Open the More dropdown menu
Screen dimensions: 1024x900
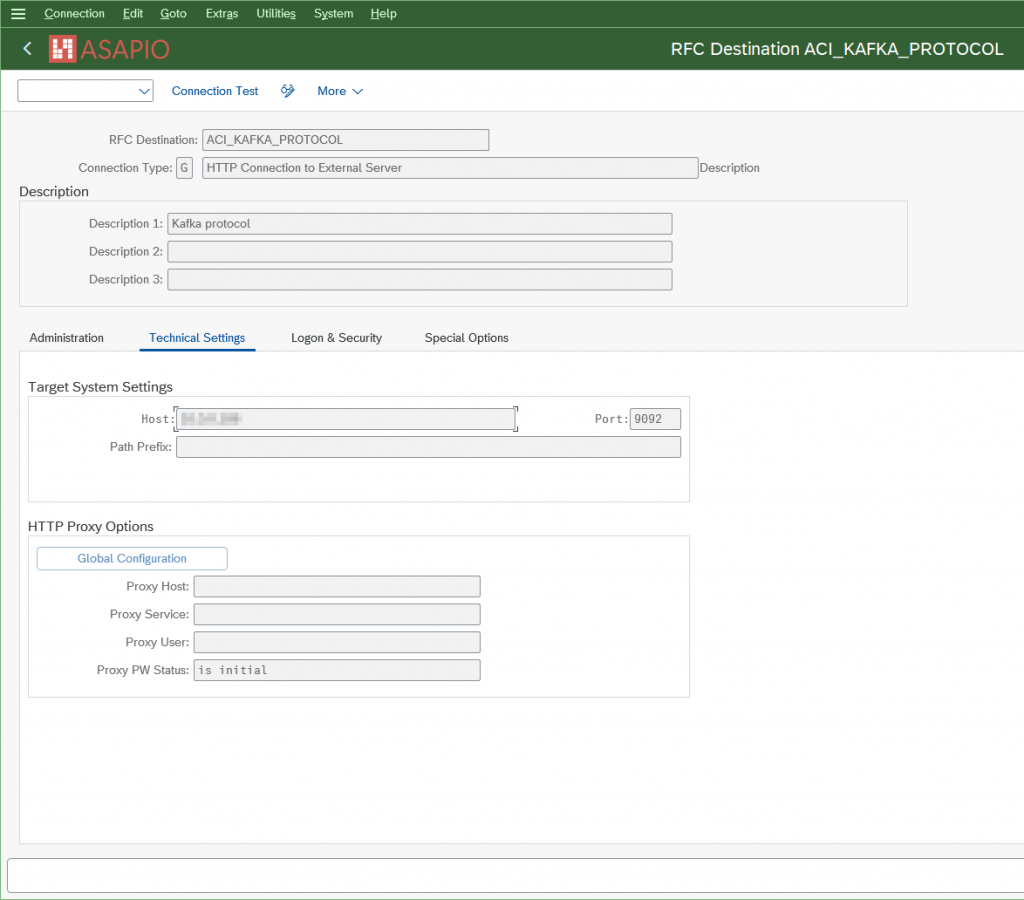[339, 91]
